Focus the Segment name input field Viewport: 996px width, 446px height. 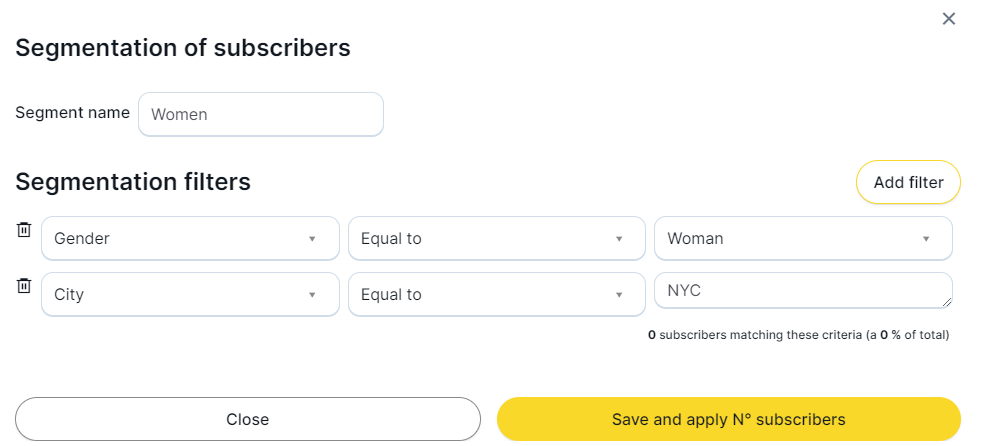(261, 114)
